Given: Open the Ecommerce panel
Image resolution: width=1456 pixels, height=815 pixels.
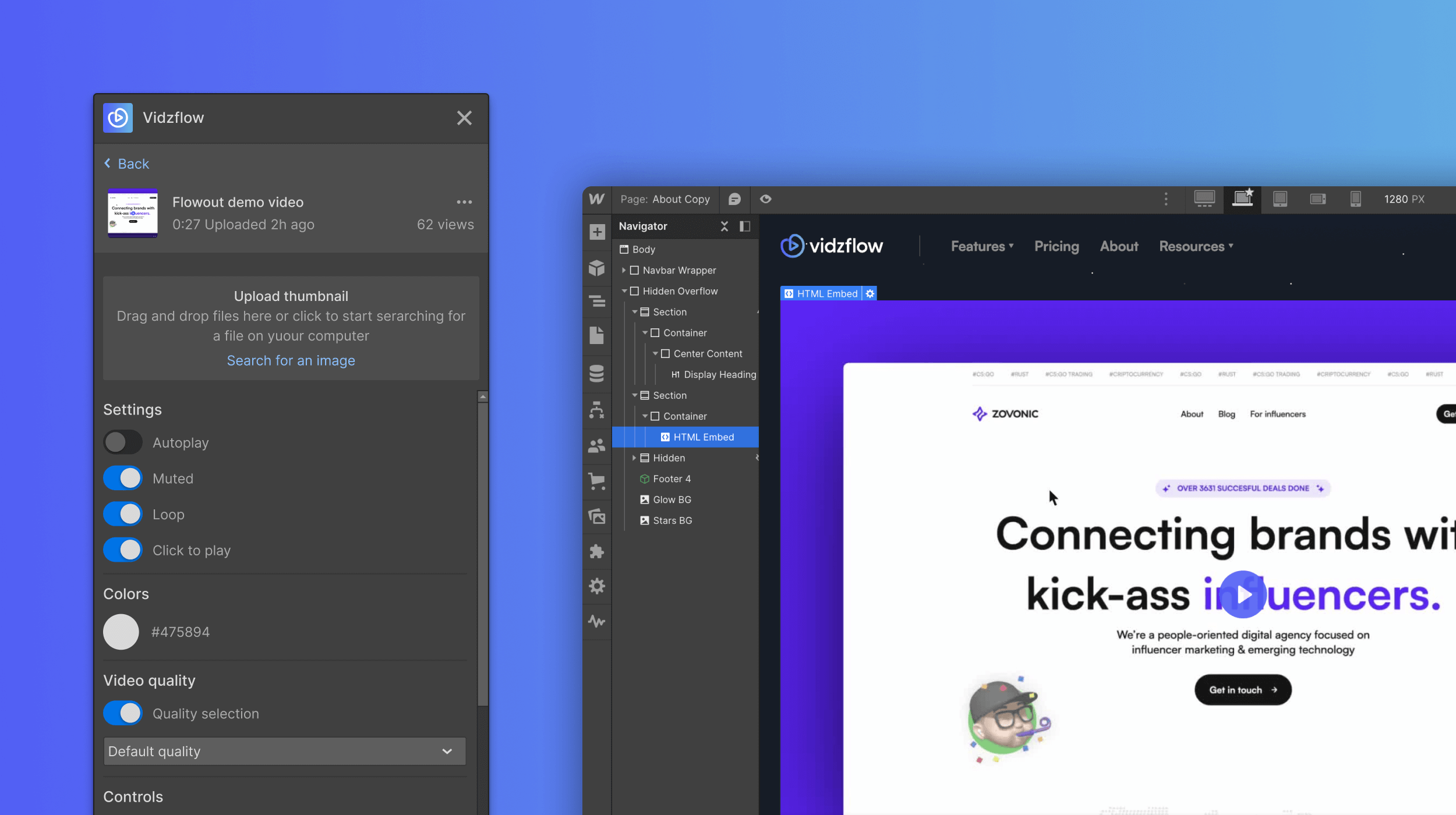Looking at the screenshot, I should pyautogui.click(x=597, y=481).
